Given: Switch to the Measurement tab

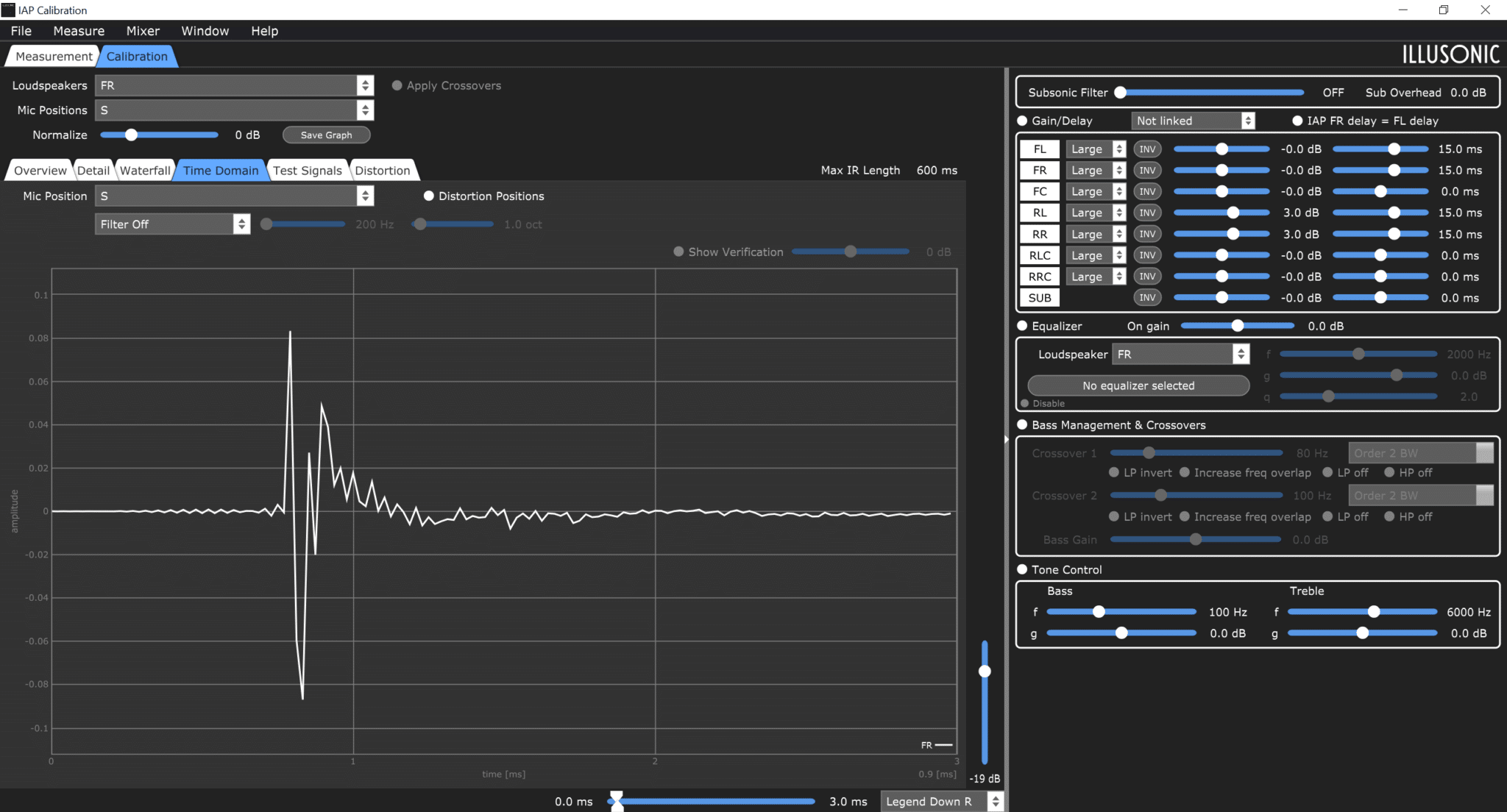Looking at the screenshot, I should point(54,57).
